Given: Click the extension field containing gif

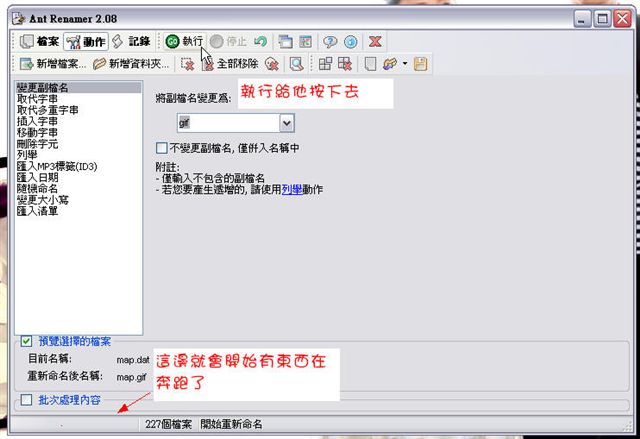Looking at the screenshot, I should (229, 123).
